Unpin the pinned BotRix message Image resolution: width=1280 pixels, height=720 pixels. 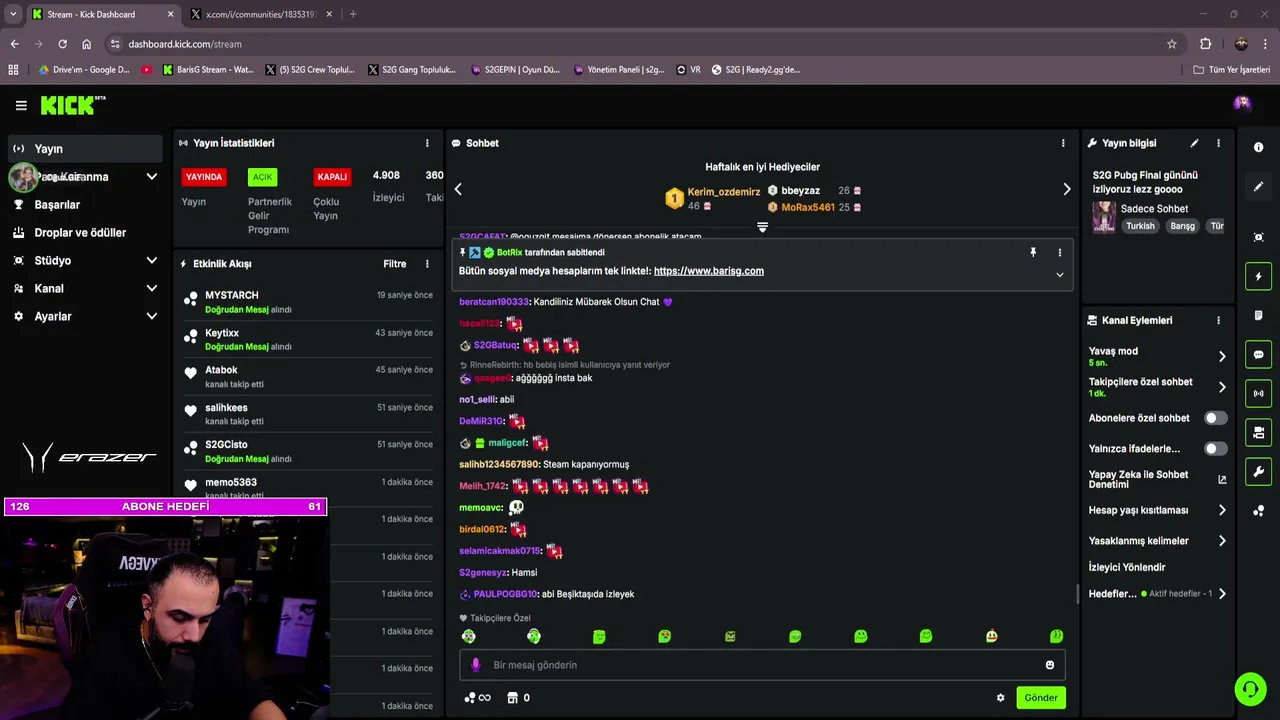point(1033,253)
